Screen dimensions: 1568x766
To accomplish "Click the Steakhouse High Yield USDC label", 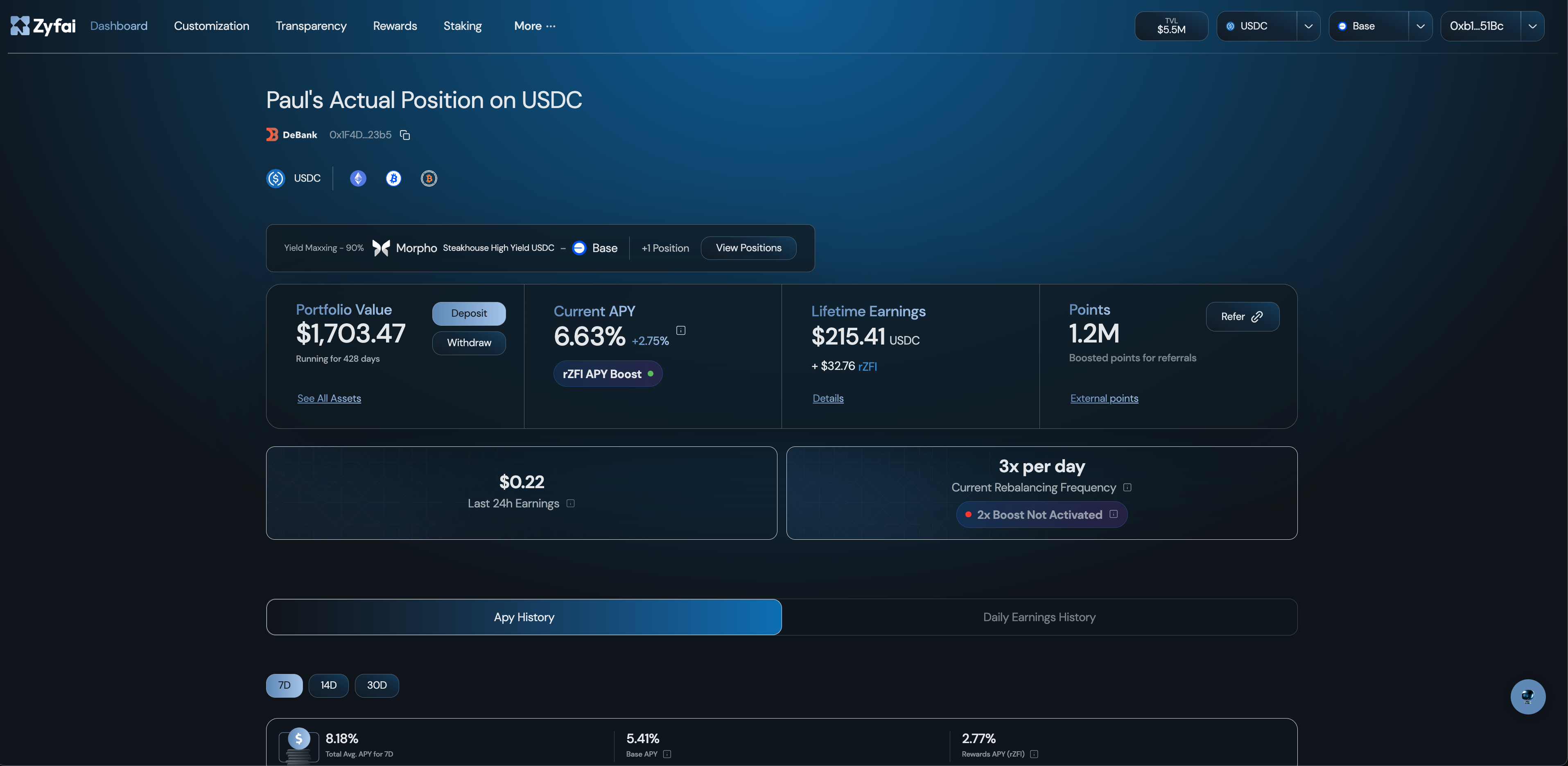I will coord(499,248).
